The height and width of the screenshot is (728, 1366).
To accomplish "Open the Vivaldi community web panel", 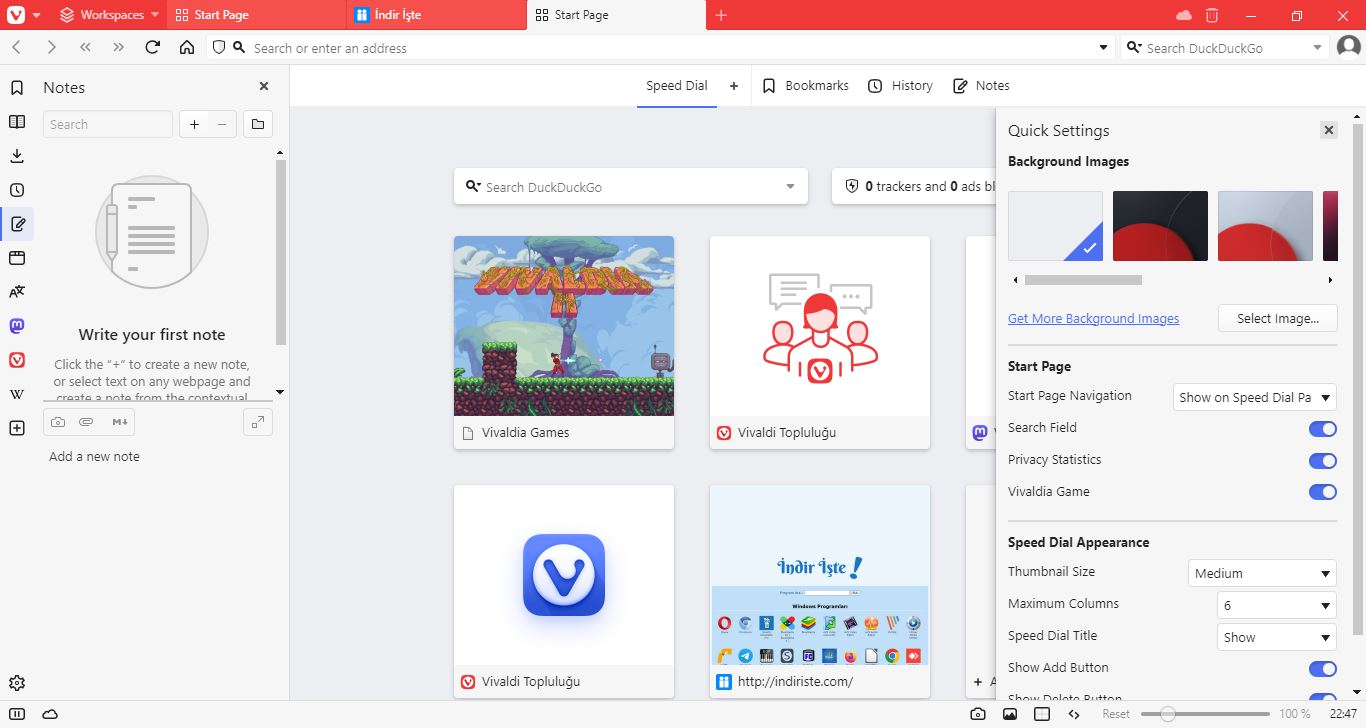I will pos(17,360).
